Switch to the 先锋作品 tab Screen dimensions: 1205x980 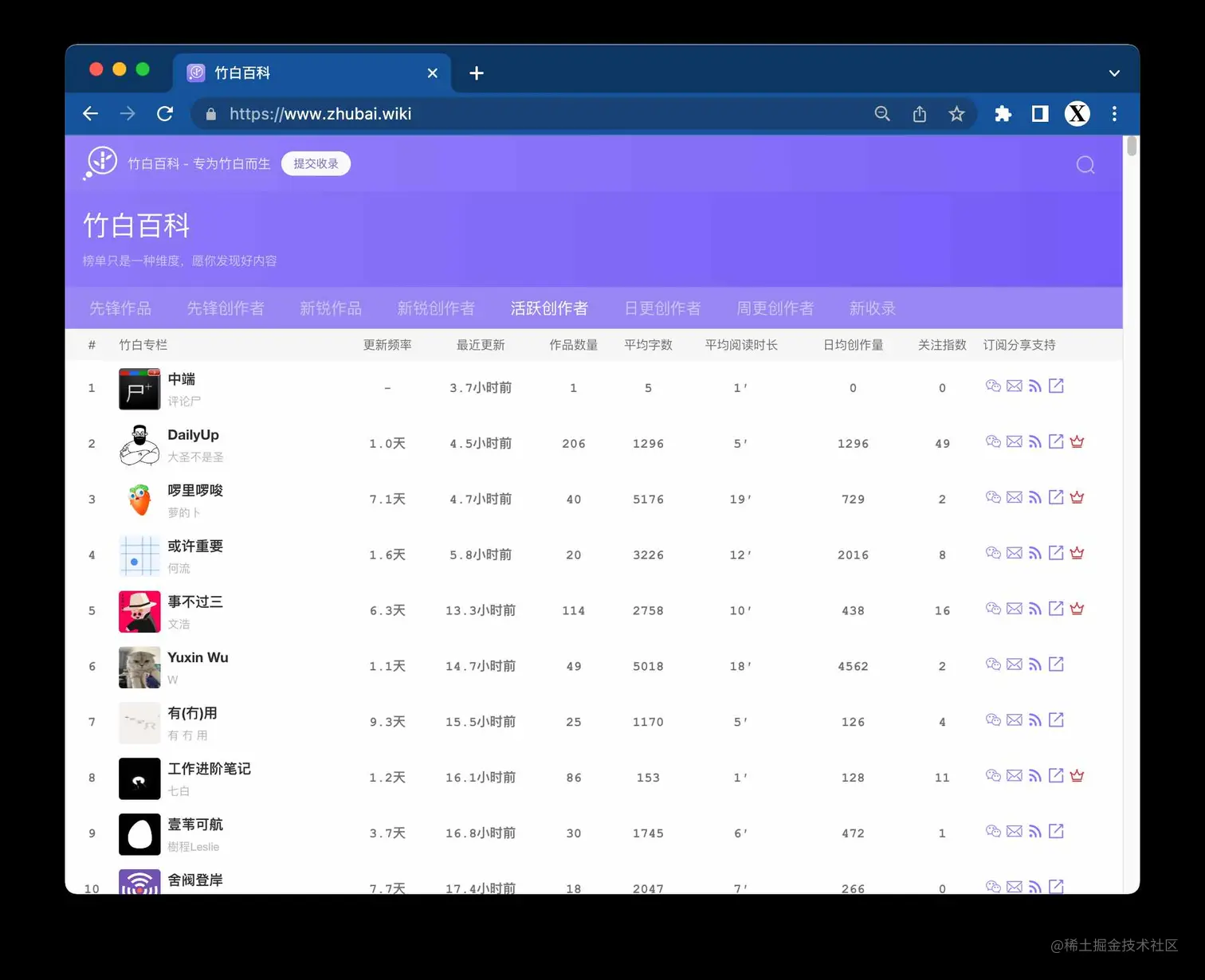click(120, 308)
